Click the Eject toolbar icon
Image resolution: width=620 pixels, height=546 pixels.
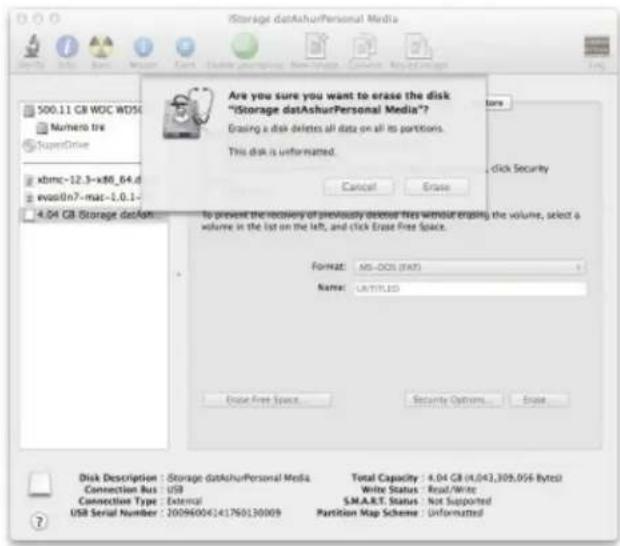pyautogui.click(x=185, y=47)
